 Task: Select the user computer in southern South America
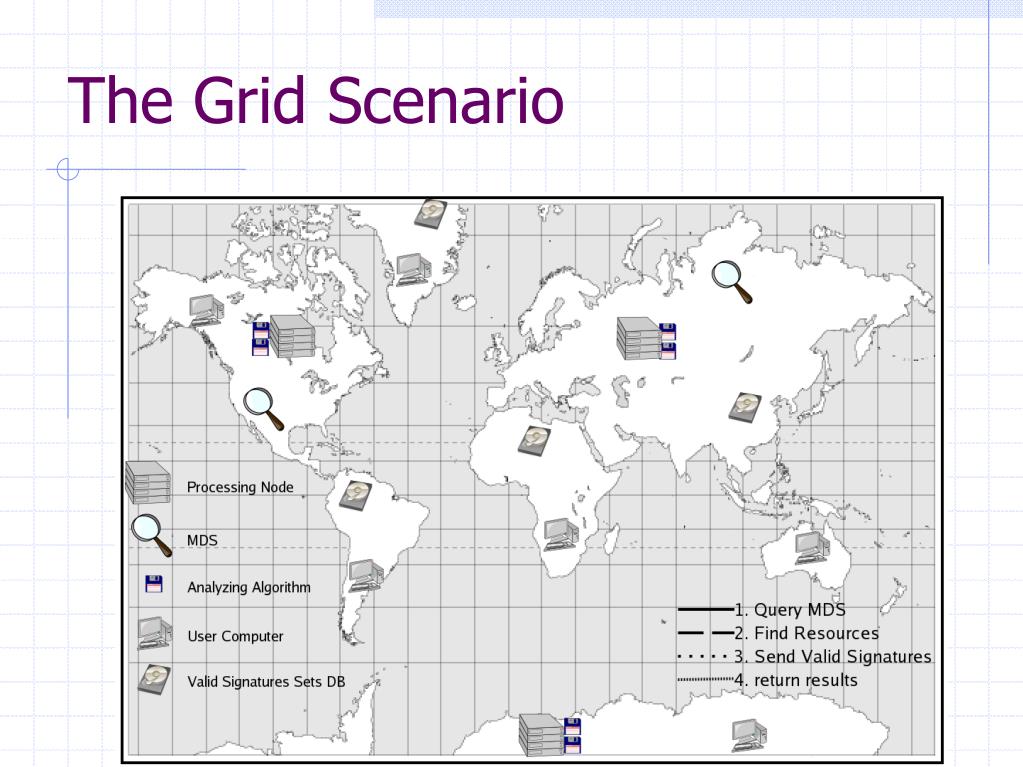click(365, 576)
